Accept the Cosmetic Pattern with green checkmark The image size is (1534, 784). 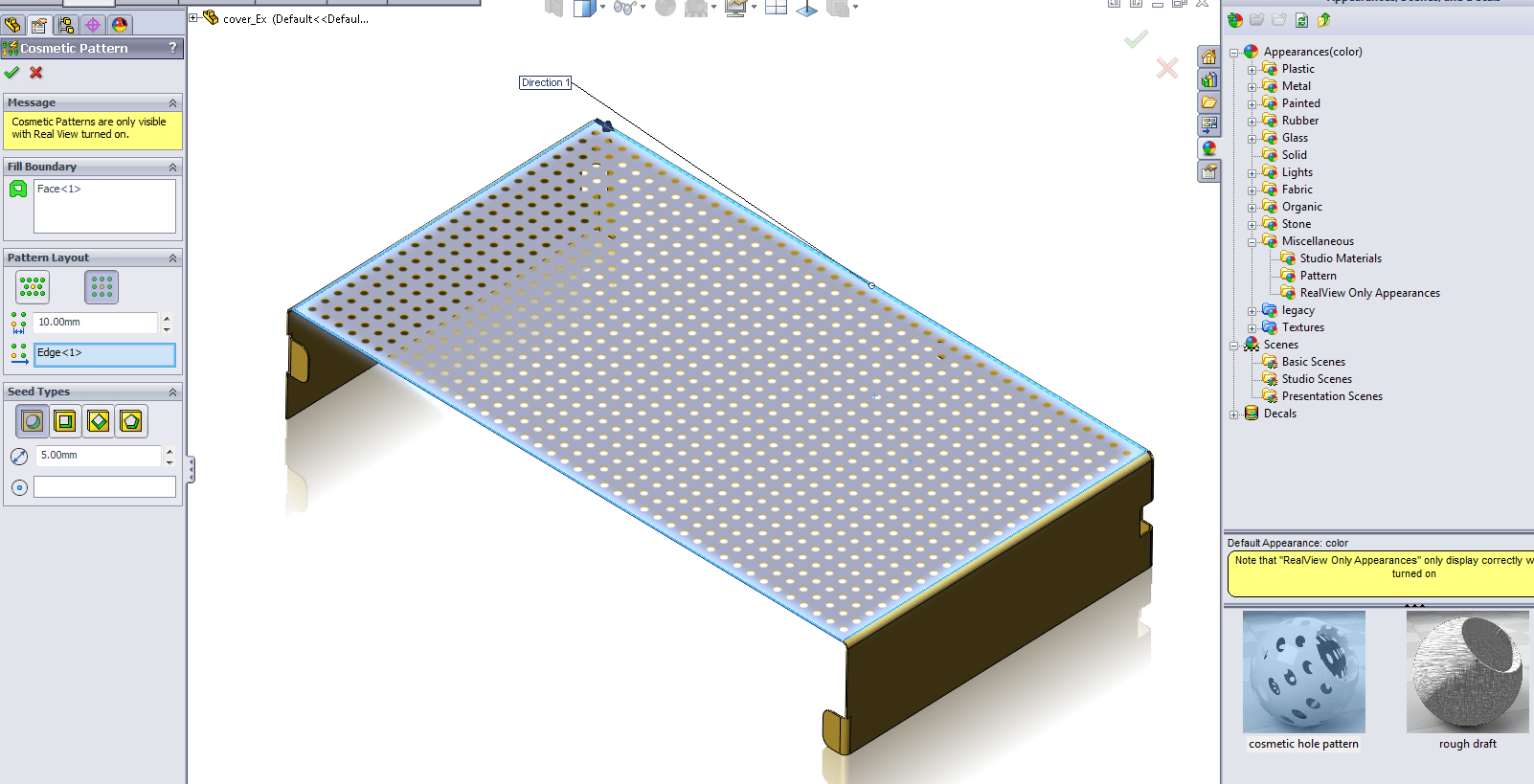tap(11, 73)
